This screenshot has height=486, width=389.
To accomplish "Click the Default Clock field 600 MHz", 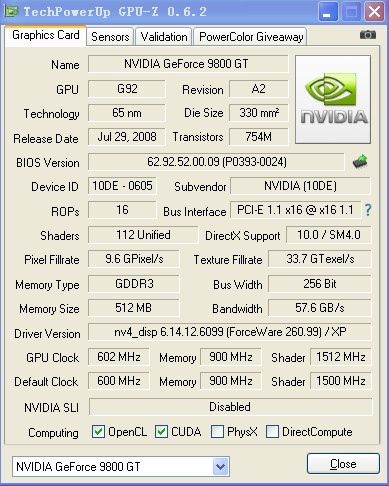I will point(119,381).
